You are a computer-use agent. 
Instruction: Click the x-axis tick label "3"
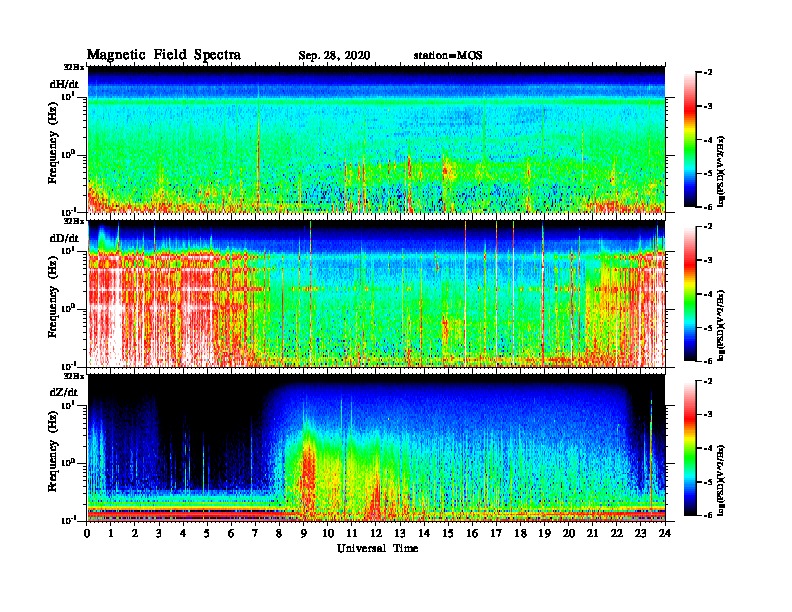[x=159, y=534]
